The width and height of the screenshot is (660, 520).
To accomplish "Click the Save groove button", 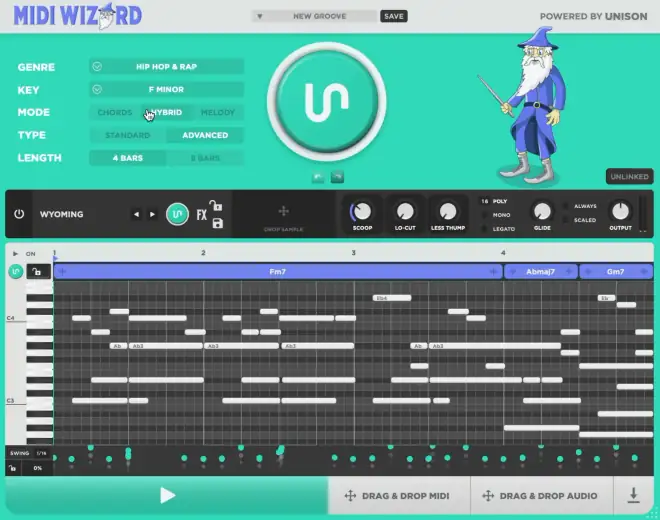I will pyautogui.click(x=394, y=16).
